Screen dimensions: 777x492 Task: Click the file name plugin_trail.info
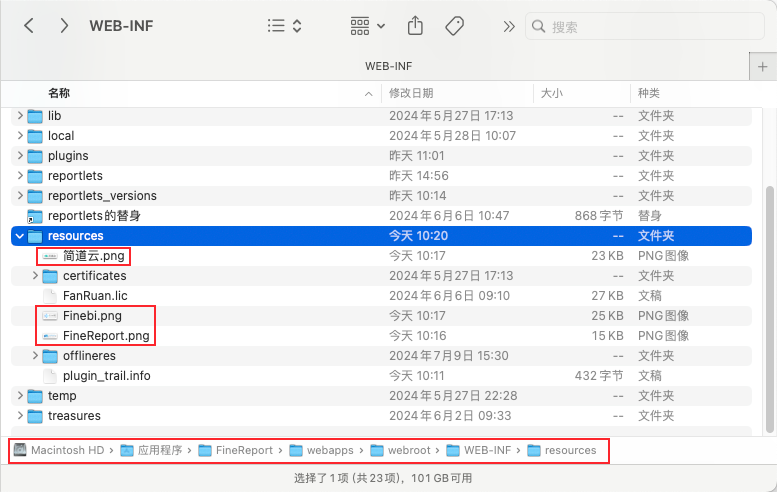click(107, 376)
